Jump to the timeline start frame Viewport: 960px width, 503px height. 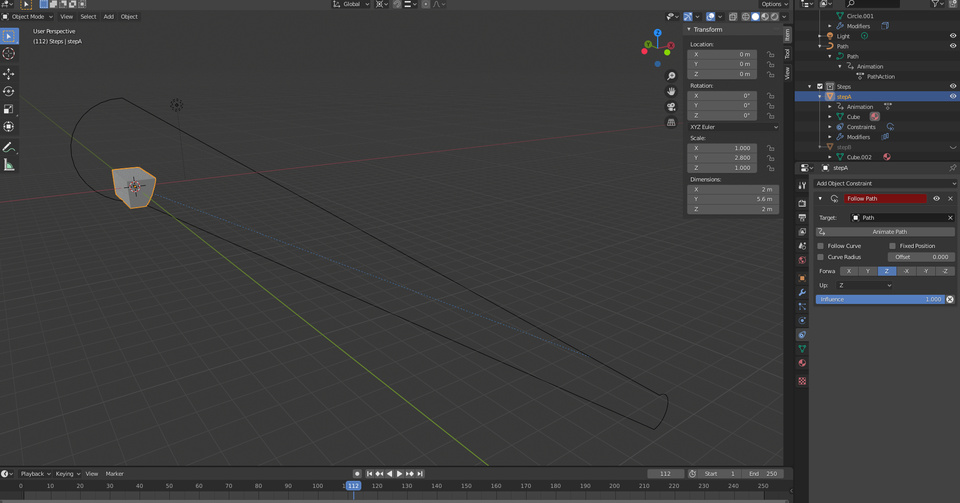click(369, 474)
